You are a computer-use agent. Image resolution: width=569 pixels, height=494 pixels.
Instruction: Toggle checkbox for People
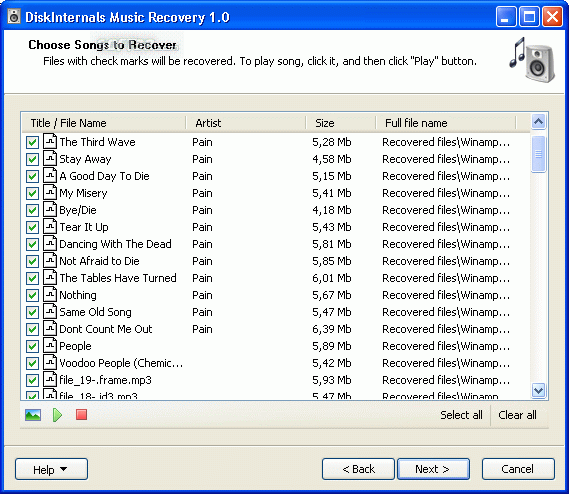tap(32, 346)
